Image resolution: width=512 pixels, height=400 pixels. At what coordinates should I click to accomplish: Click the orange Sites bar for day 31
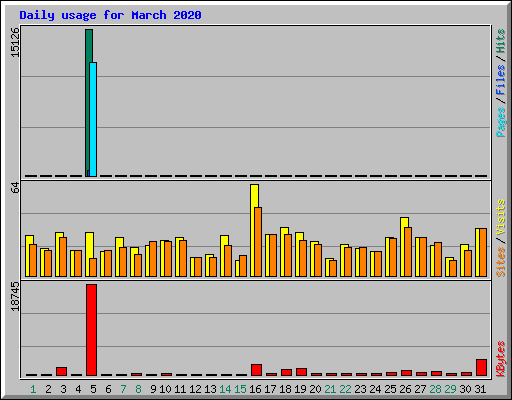coord(483,252)
